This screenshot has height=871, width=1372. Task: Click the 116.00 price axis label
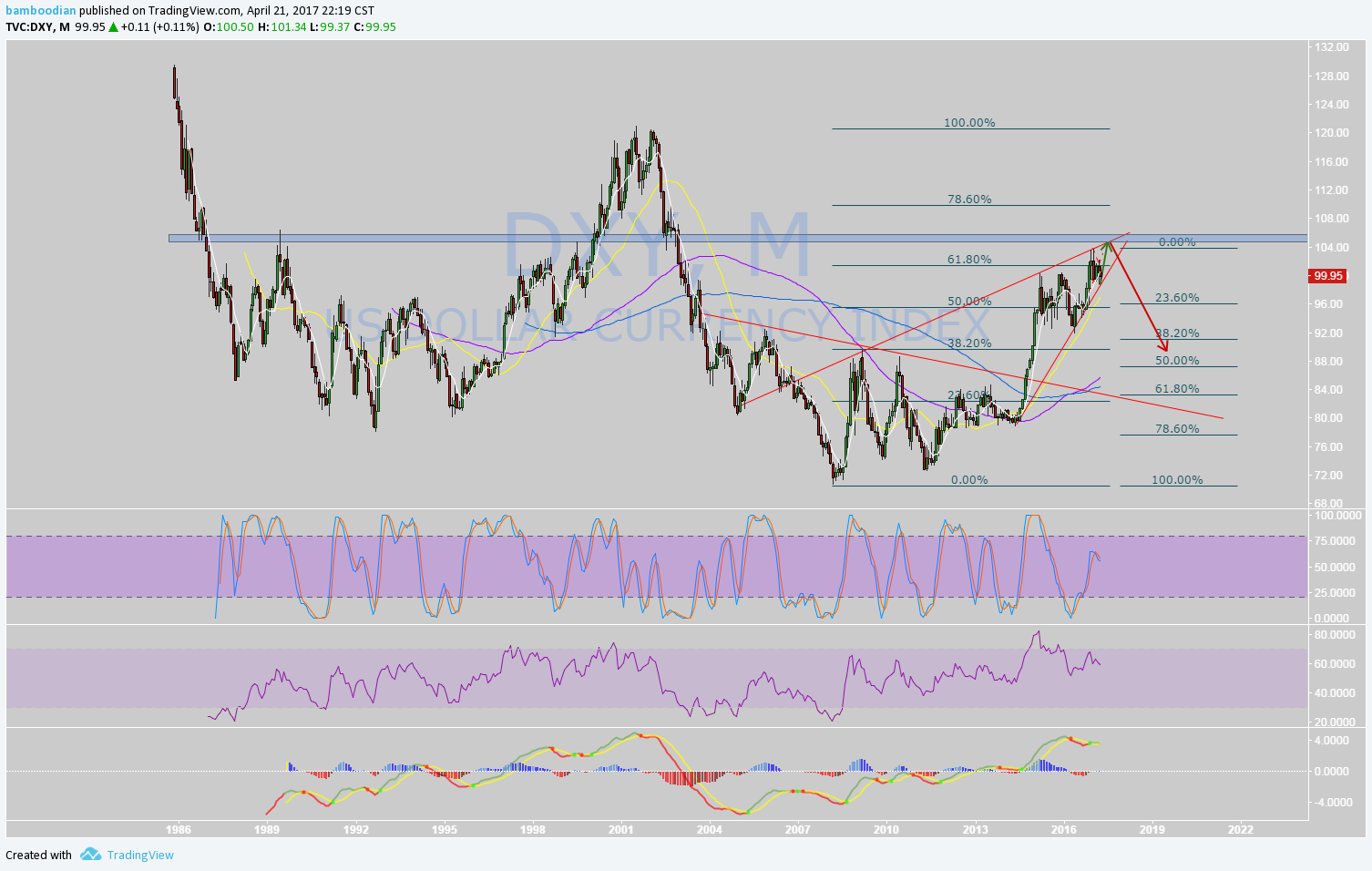[1332, 161]
